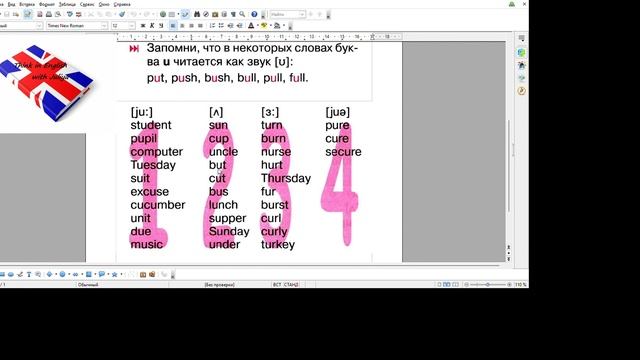Select the Ellipse drawing tool
Viewport: 640px width, 360px height.
pos(11,274)
